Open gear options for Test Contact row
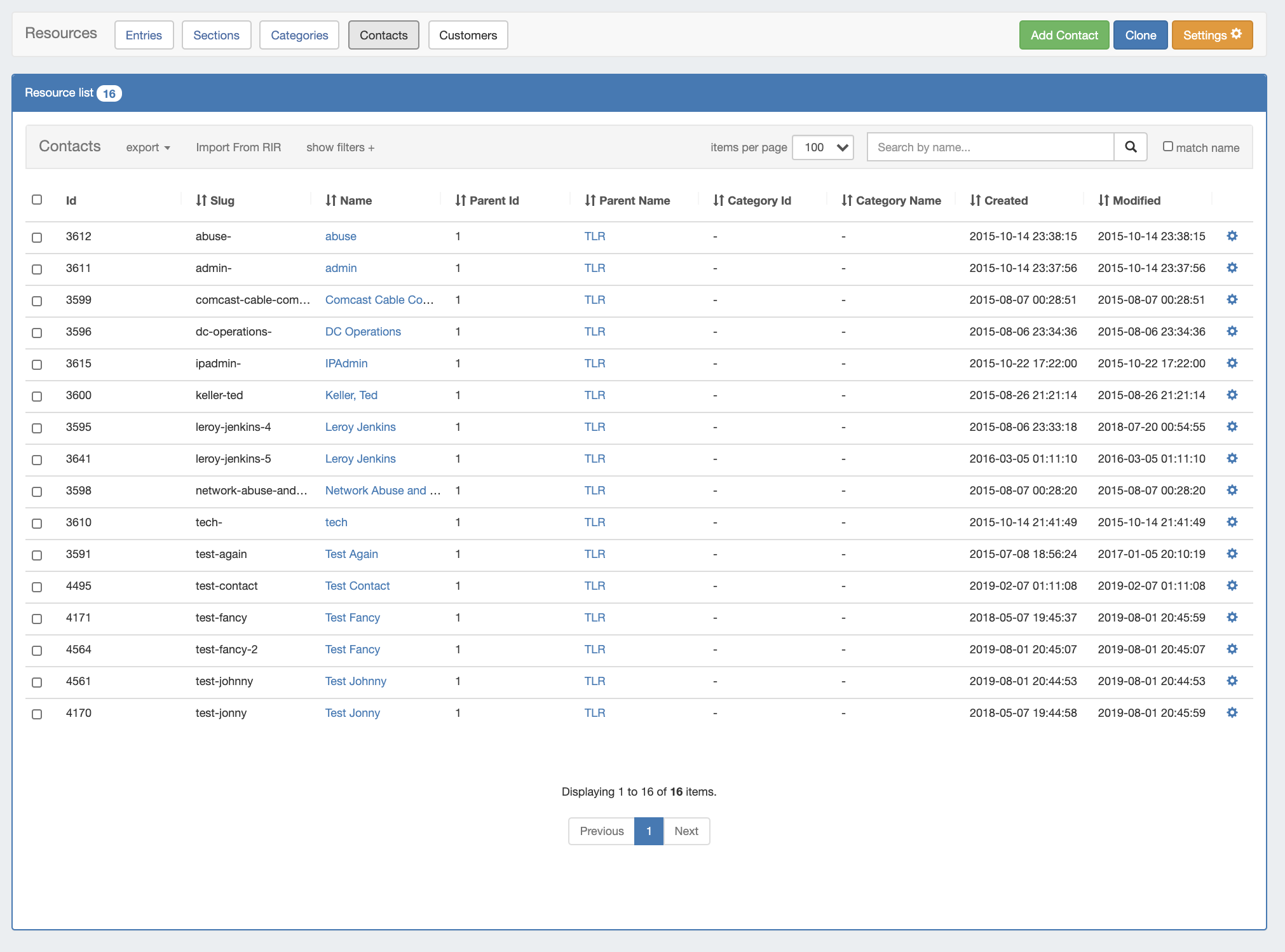 click(x=1232, y=586)
